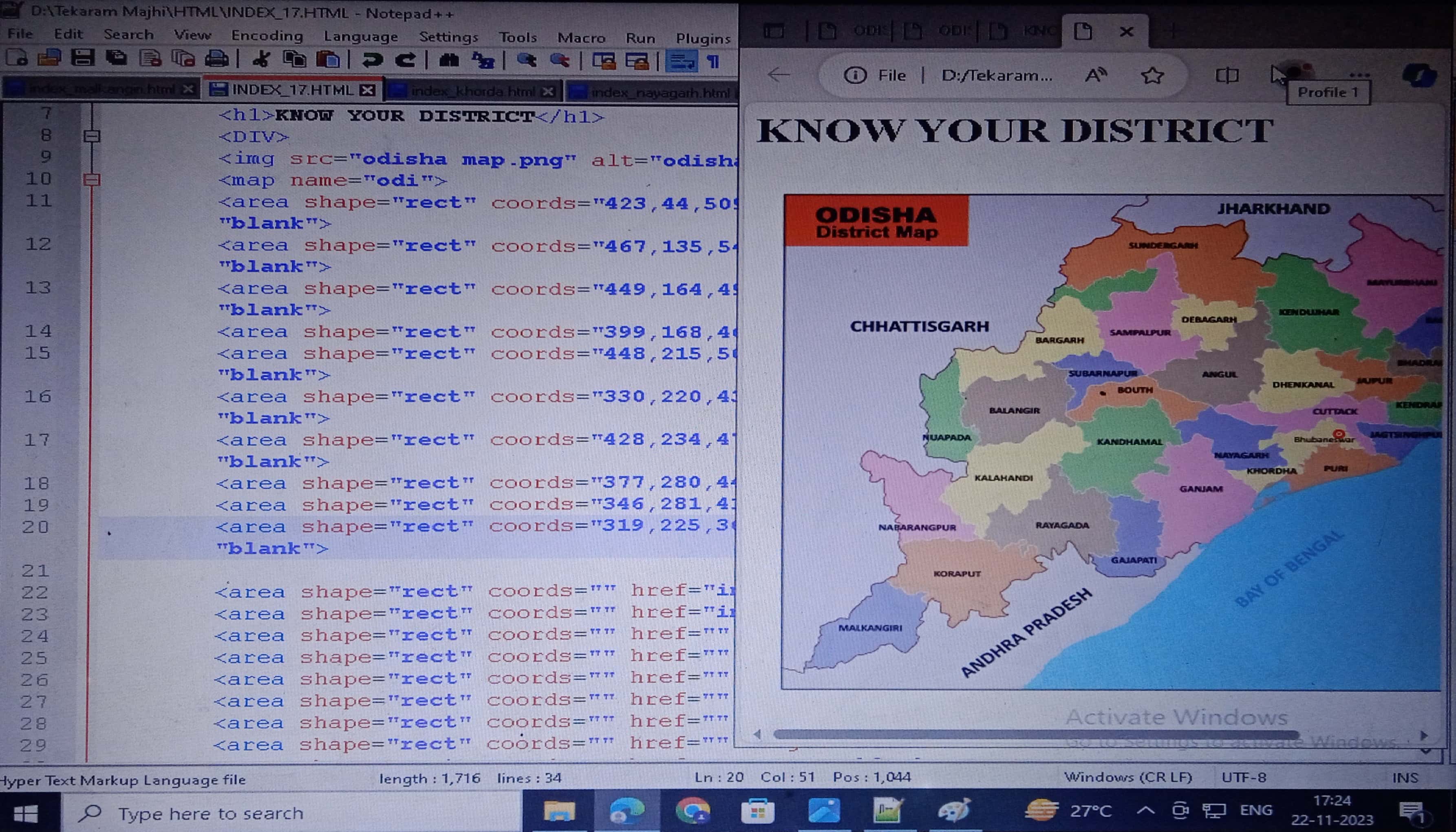Click the Save file floppy icon
The height and width of the screenshot is (832, 1456).
tap(82, 58)
